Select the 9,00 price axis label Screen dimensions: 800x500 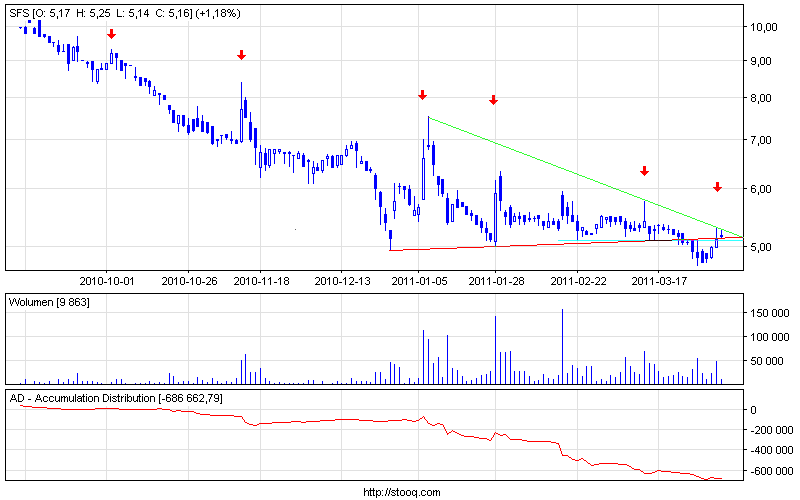coord(761,61)
